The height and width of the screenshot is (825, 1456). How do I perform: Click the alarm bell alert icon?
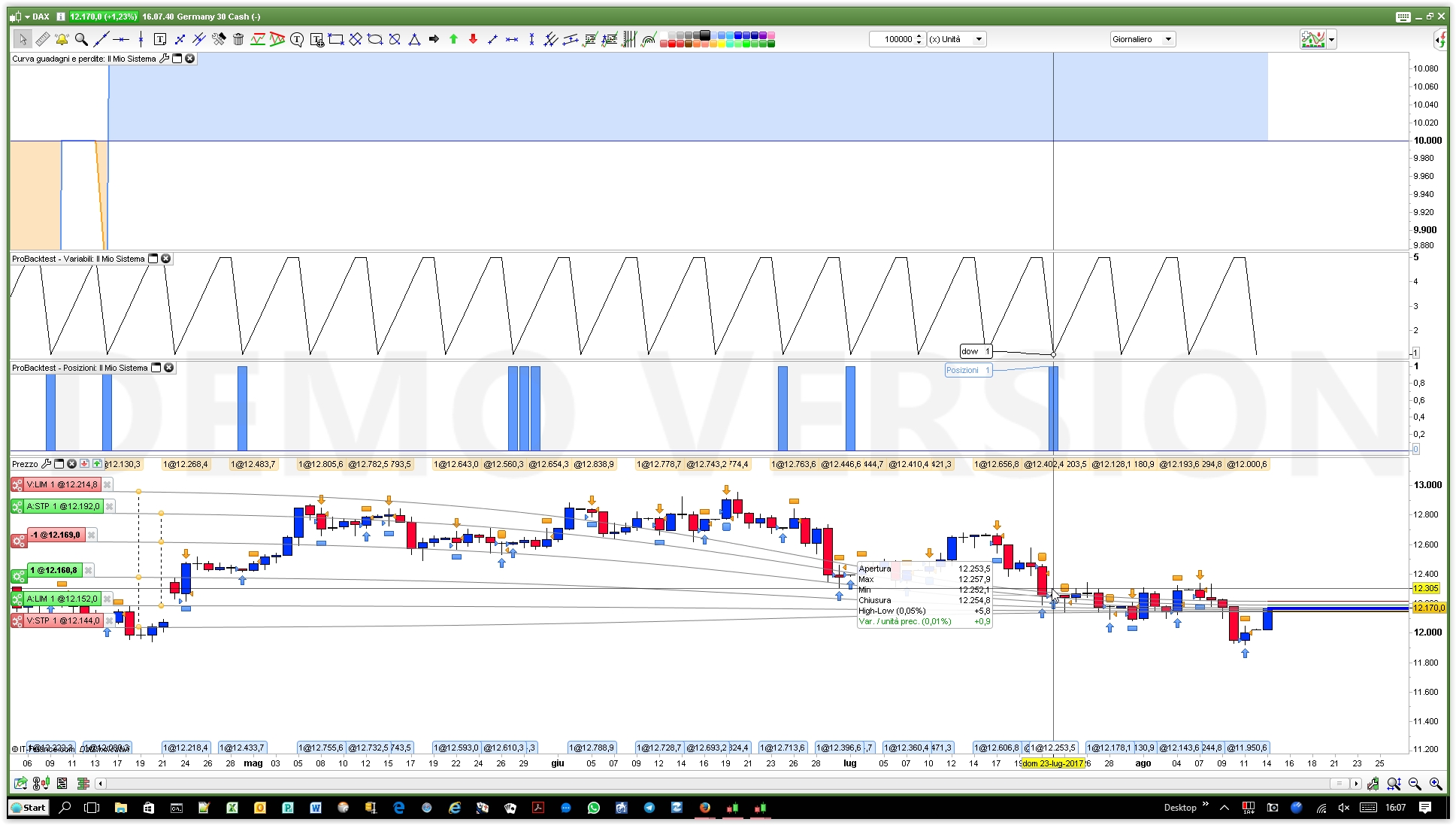tap(62, 39)
